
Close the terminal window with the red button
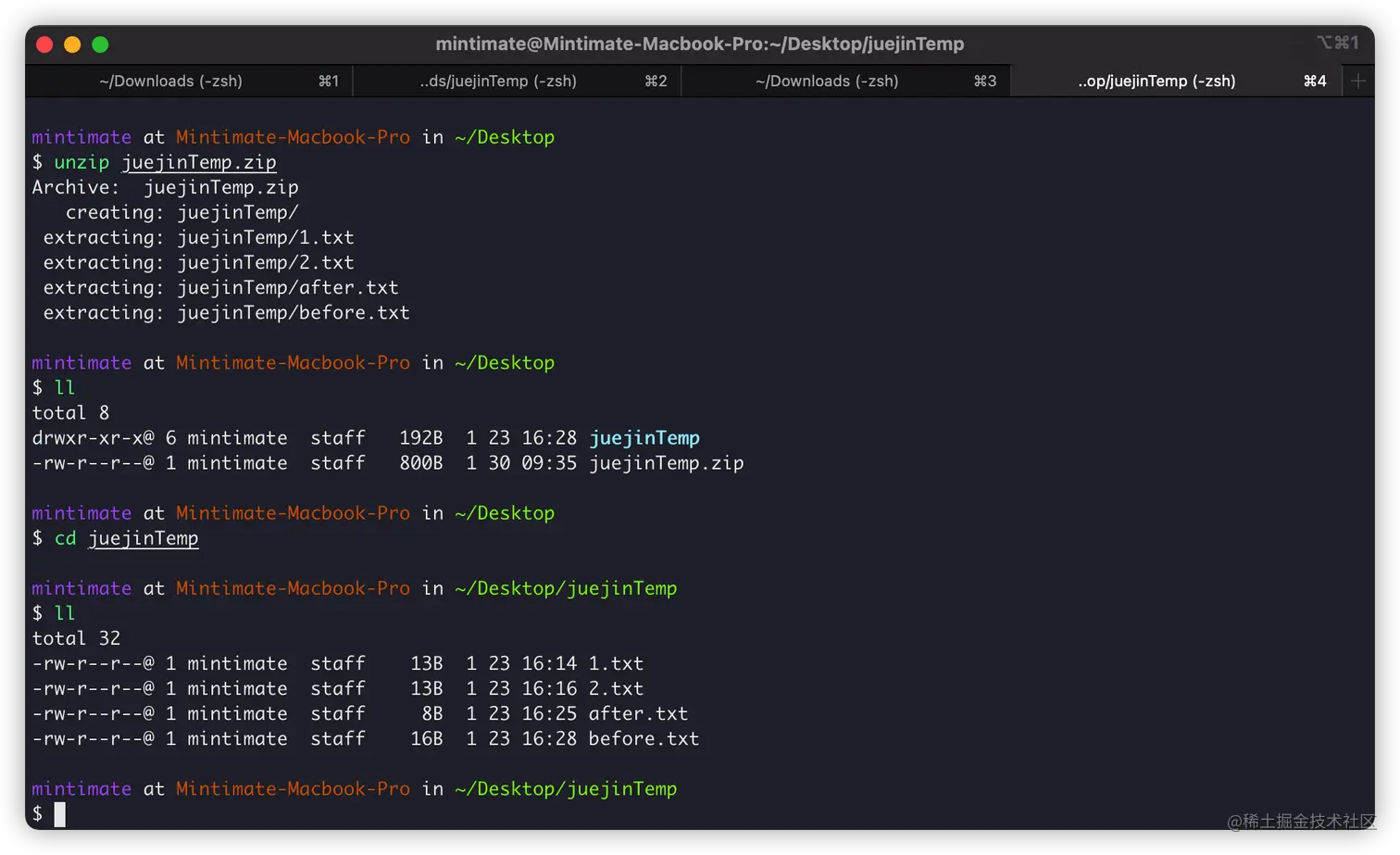click(x=44, y=44)
